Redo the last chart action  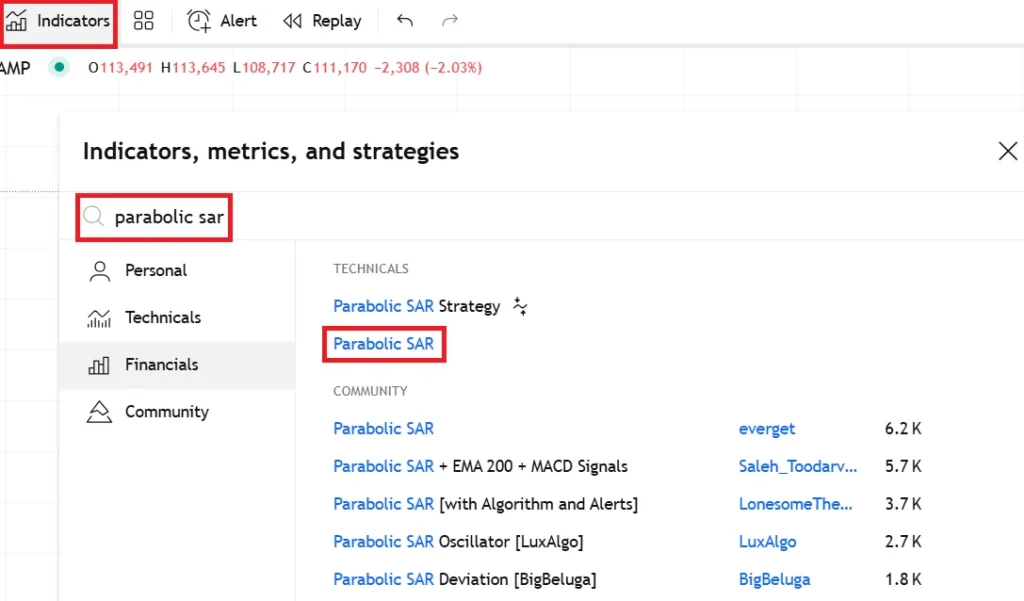point(450,21)
